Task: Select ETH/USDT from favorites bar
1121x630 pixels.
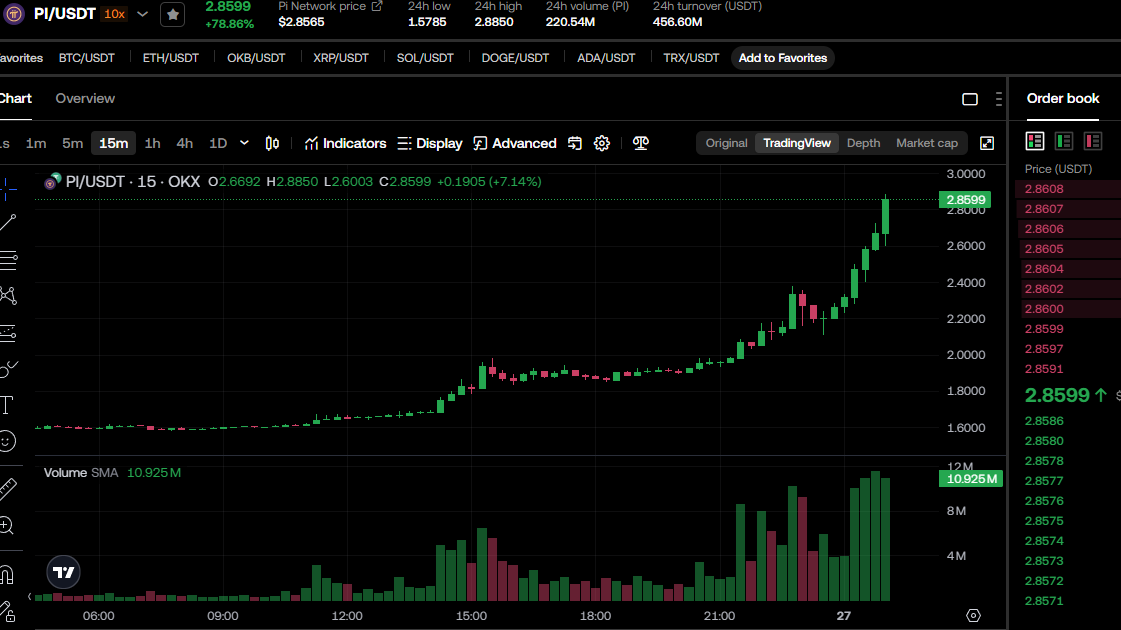Action: pyautogui.click(x=170, y=58)
